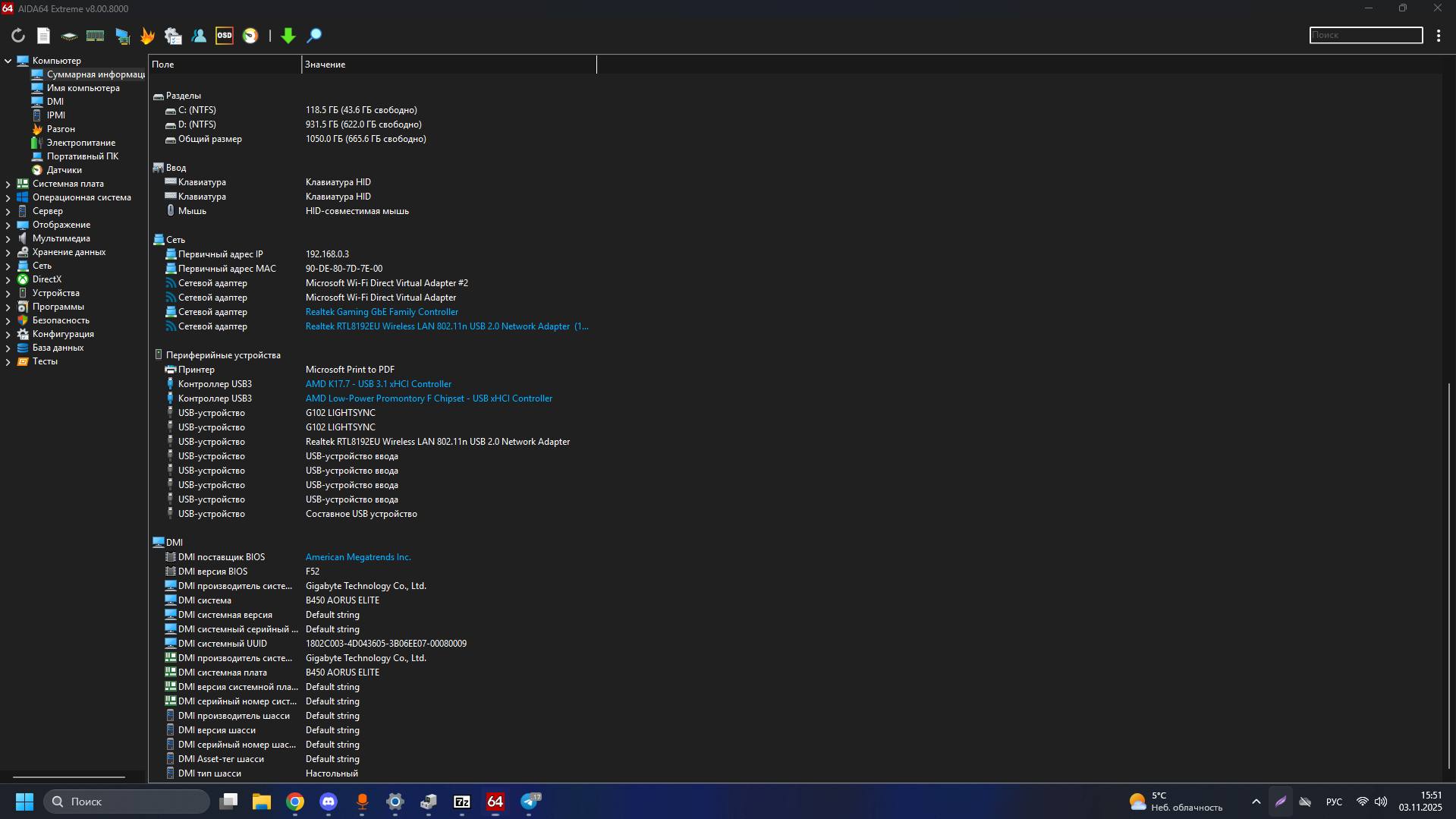The width and height of the screenshot is (1456, 819).
Task: Open the OSD panel icon
Action: (x=225, y=36)
